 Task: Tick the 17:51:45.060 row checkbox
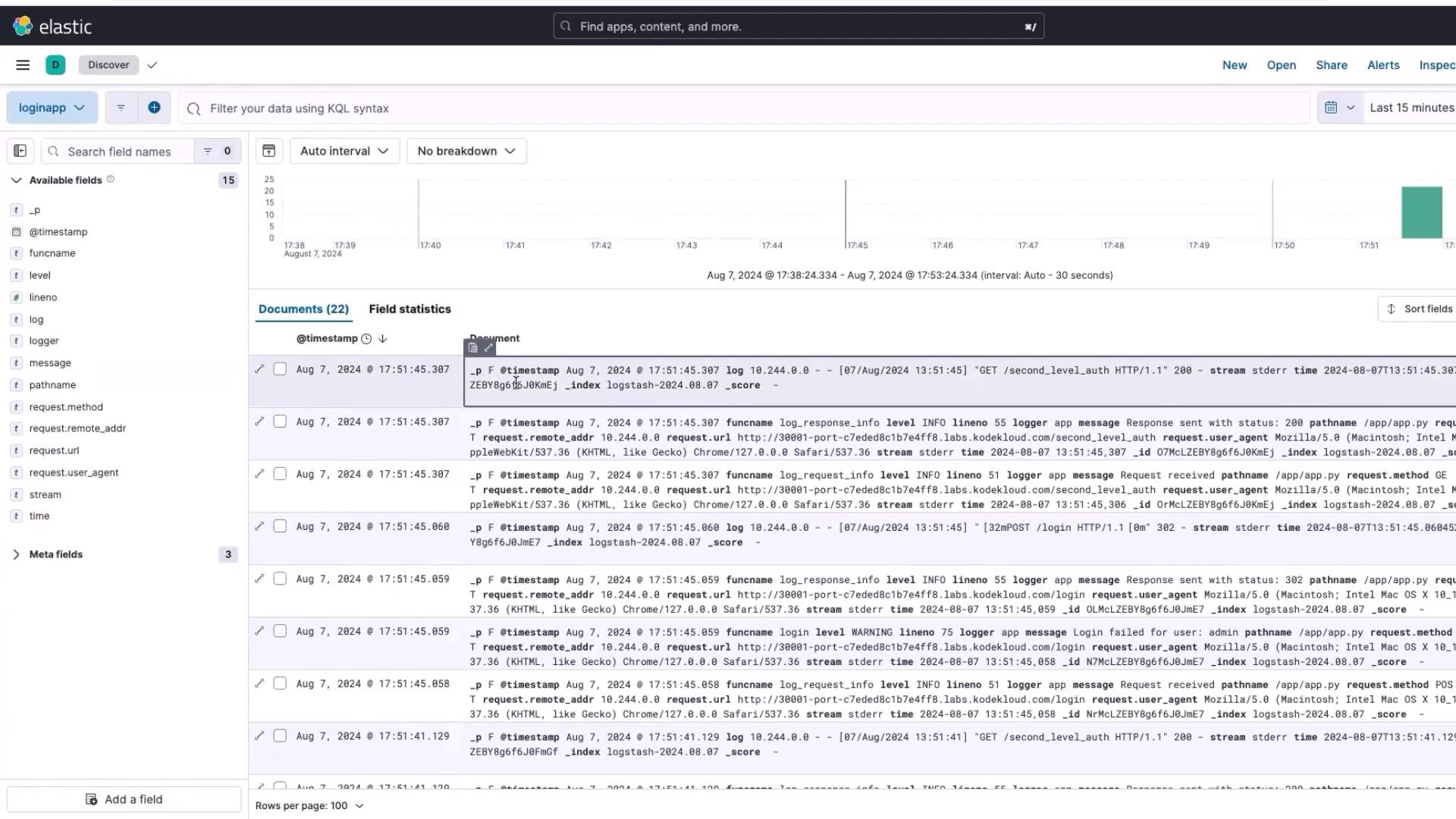tap(280, 526)
